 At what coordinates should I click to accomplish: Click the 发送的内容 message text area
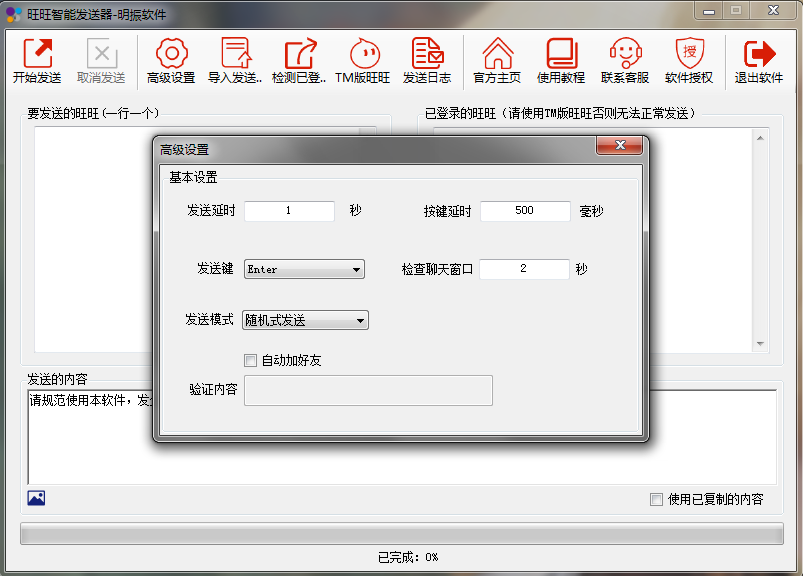(x=402, y=437)
